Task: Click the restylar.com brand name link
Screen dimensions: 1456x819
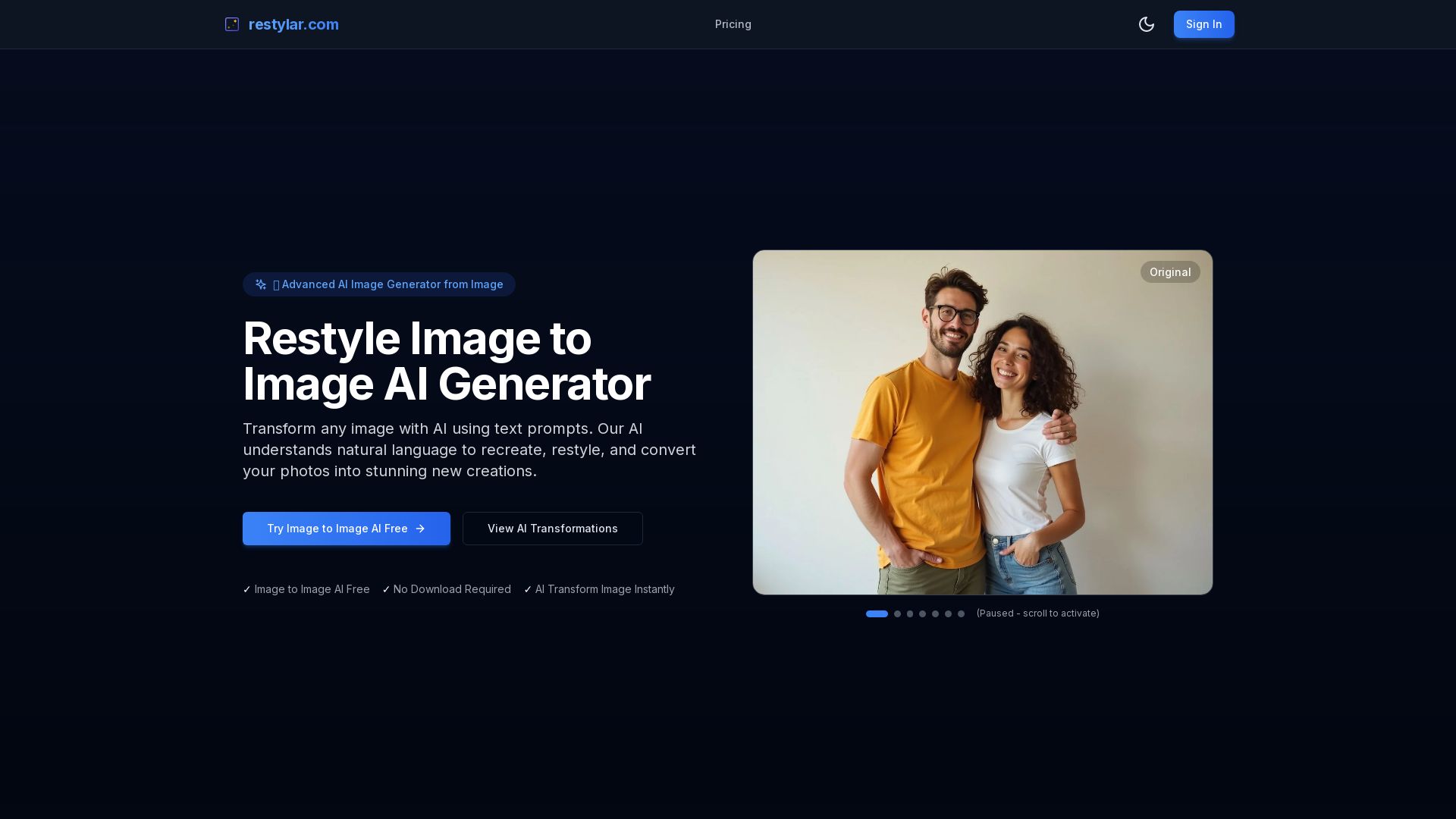Action: tap(293, 24)
